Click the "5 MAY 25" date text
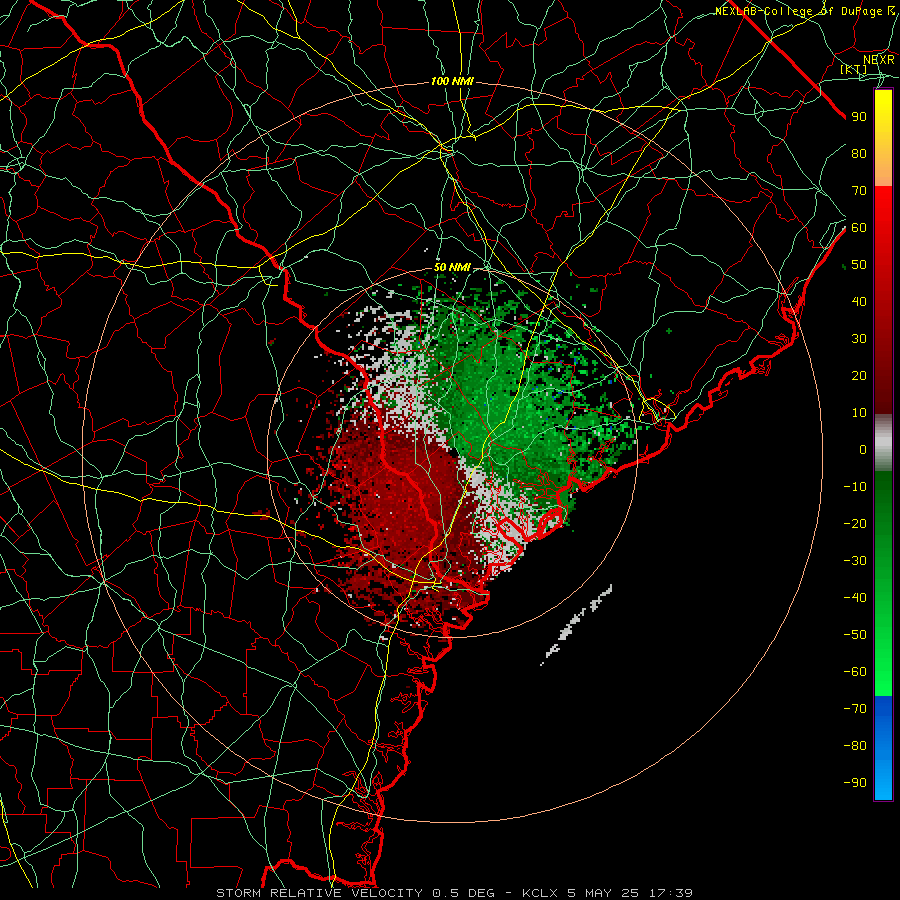The width and height of the screenshot is (900, 900). 604,893
